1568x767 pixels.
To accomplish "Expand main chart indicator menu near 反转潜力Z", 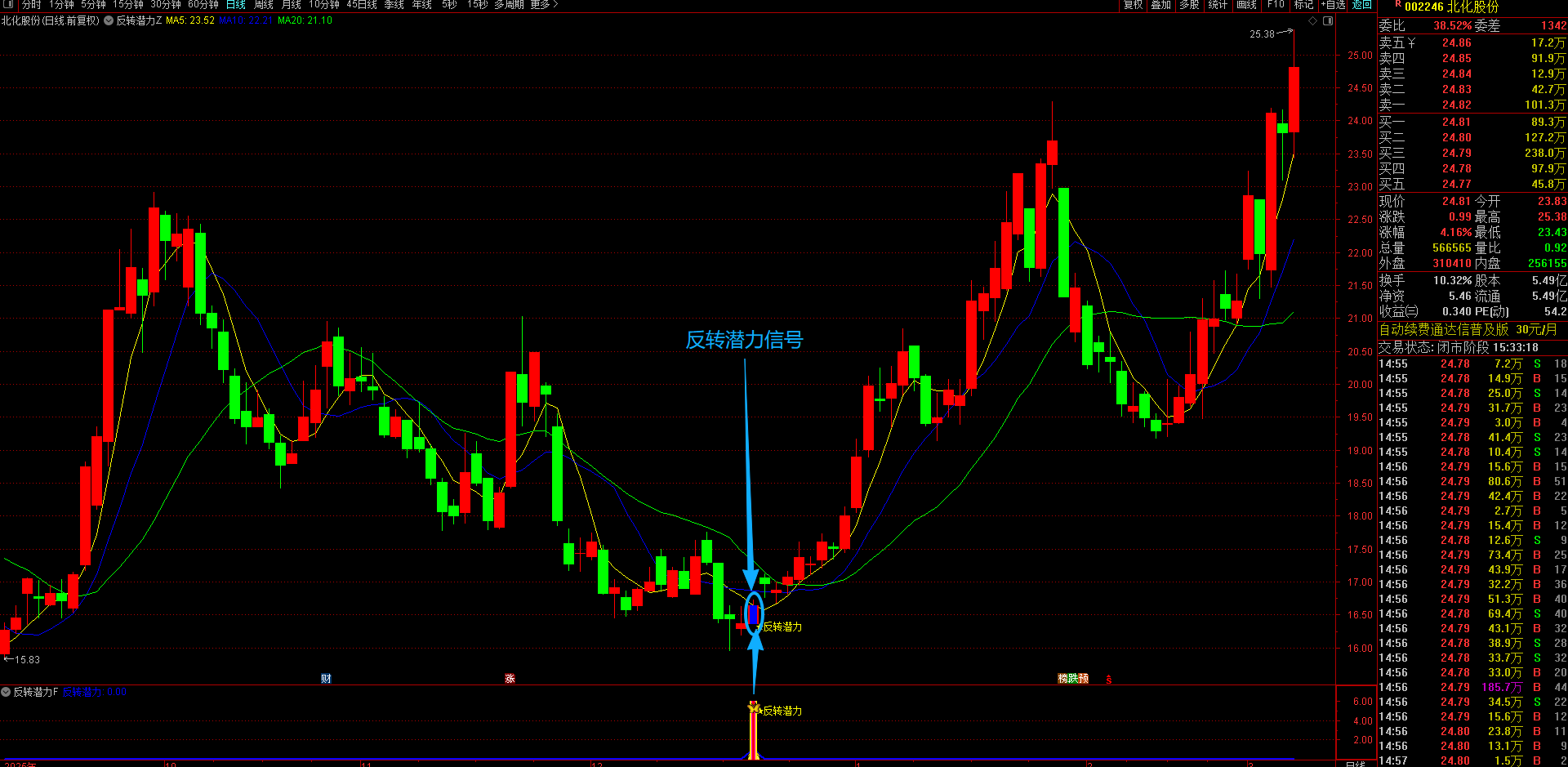I will [x=108, y=20].
